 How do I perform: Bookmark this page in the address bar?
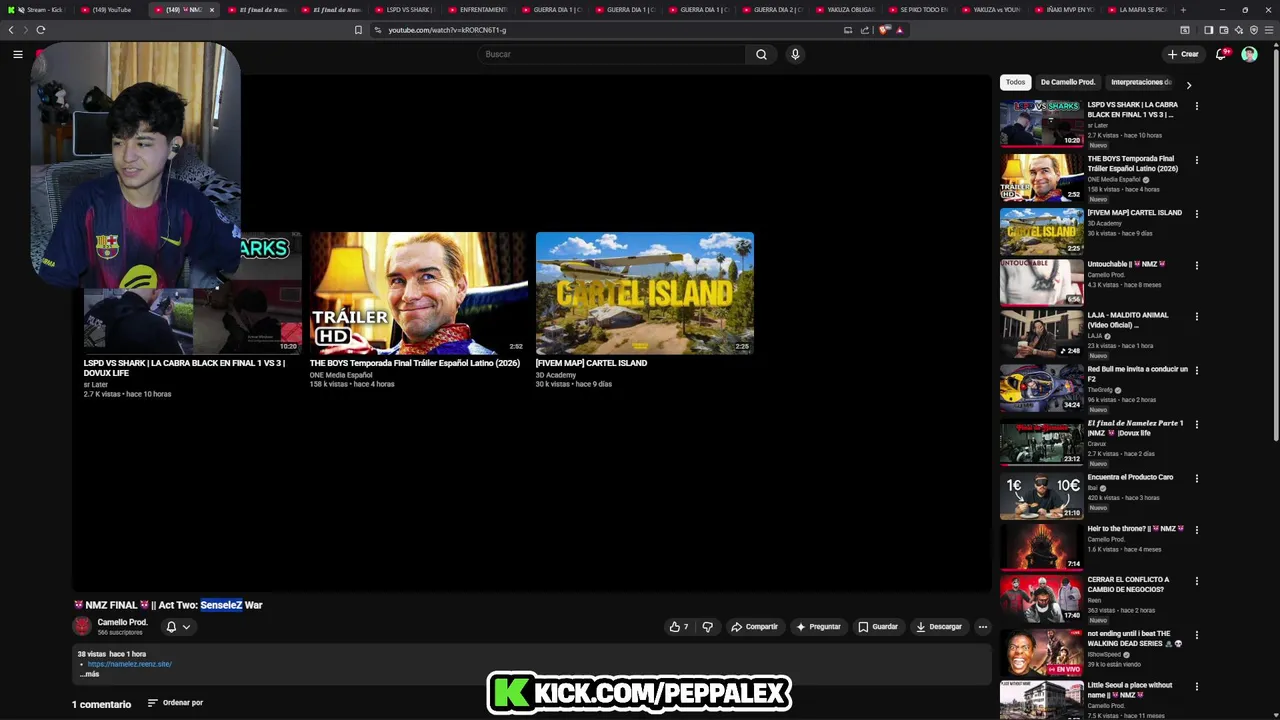[x=358, y=30]
